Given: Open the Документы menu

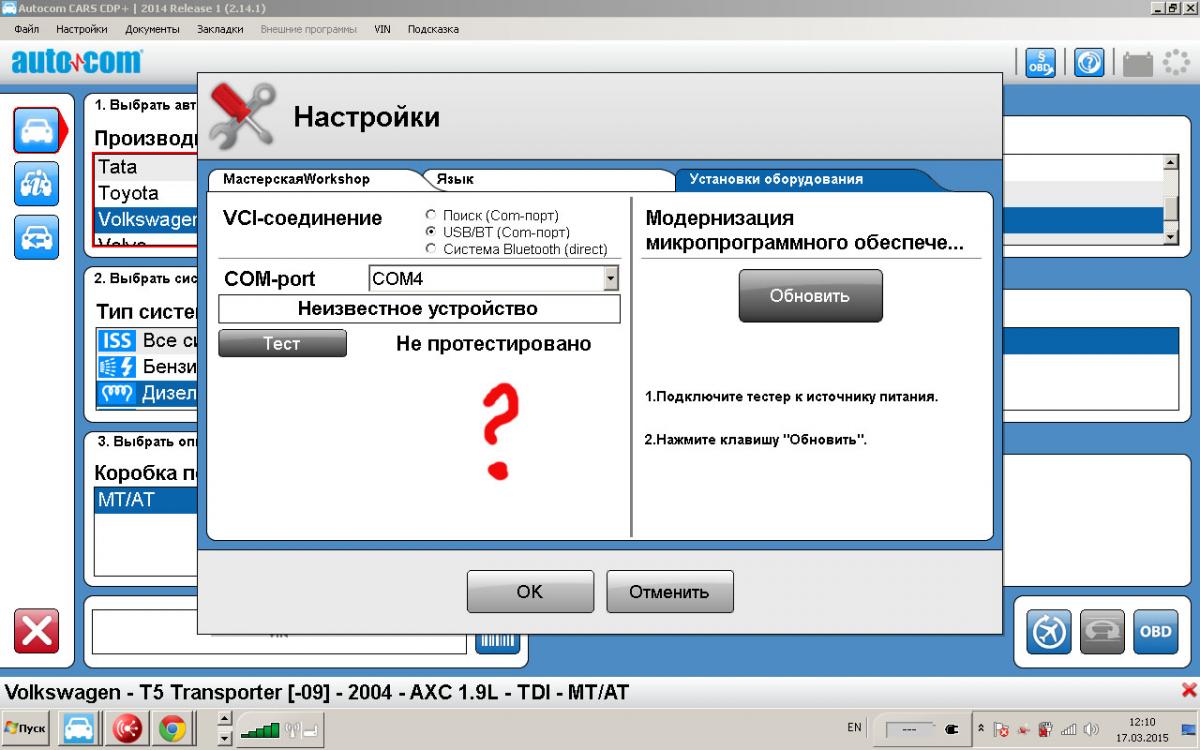Looking at the screenshot, I should point(152,29).
